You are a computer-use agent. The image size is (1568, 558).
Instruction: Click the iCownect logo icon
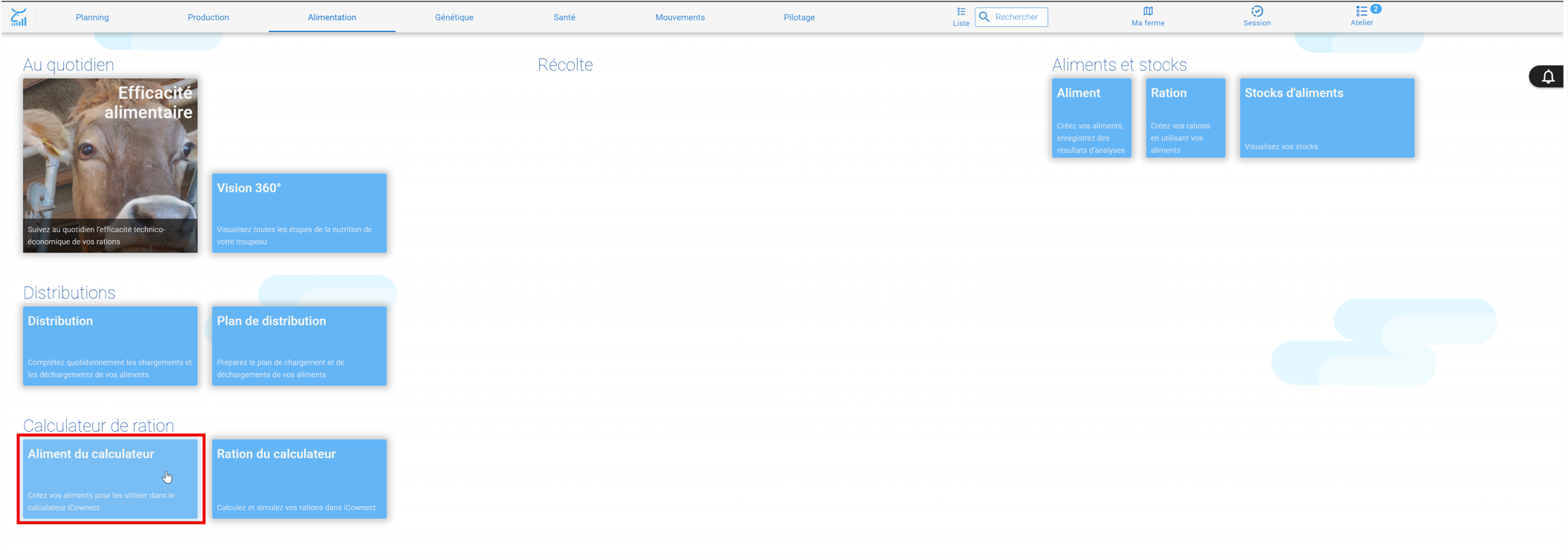point(19,17)
